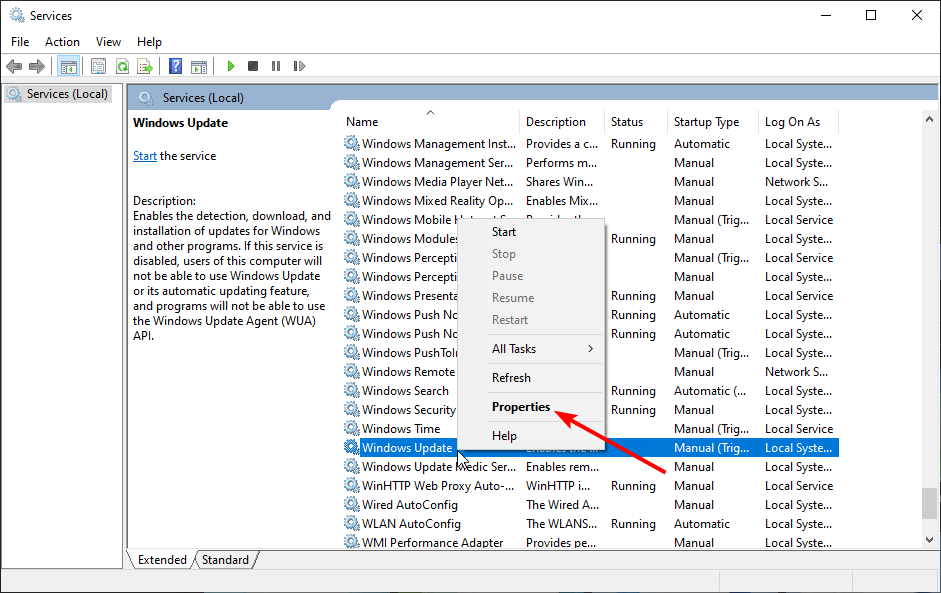Click gear icon of WinHTTP Web Proxy row
Screen dimensions: 941x593
pos(351,485)
